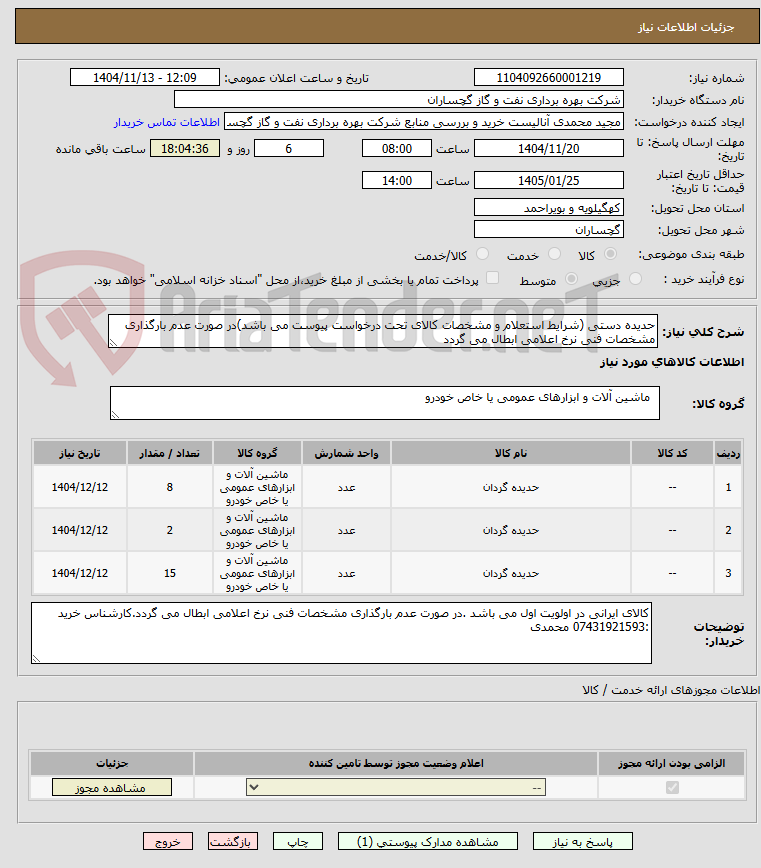Click the اطلاعات کالاهای مورد نیاز heading
Screen dimensions: 761x868
672,362
